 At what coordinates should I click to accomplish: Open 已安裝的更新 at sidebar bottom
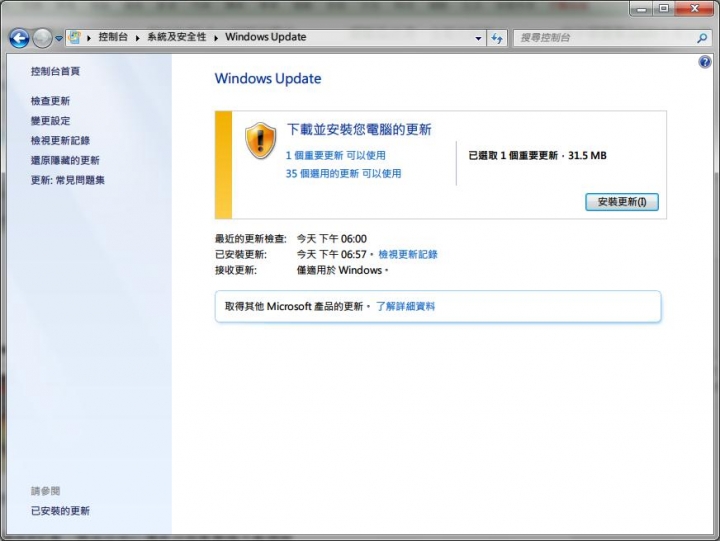click(x=60, y=511)
